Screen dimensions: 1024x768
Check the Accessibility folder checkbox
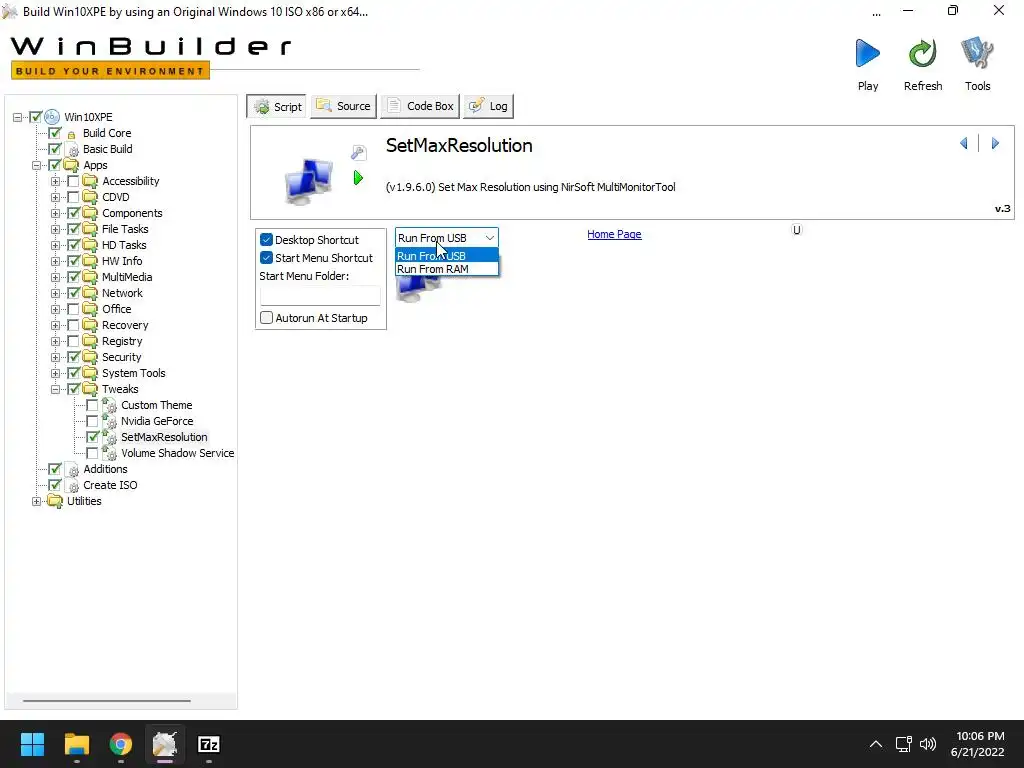[73, 182]
